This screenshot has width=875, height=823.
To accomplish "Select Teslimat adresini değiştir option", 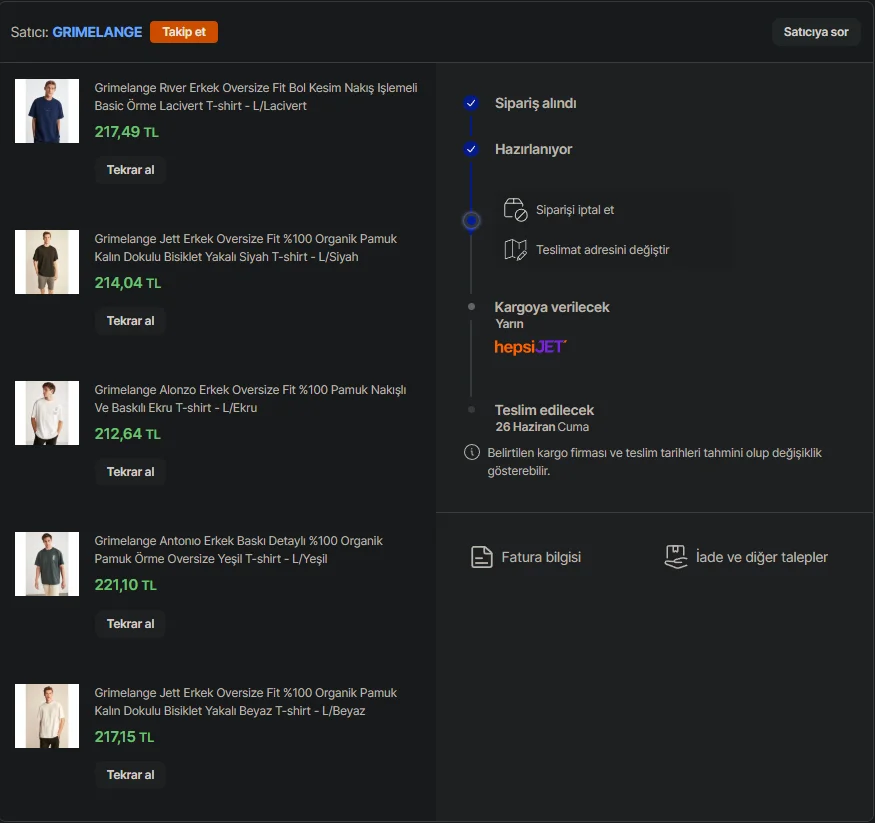I will pos(603,250).
